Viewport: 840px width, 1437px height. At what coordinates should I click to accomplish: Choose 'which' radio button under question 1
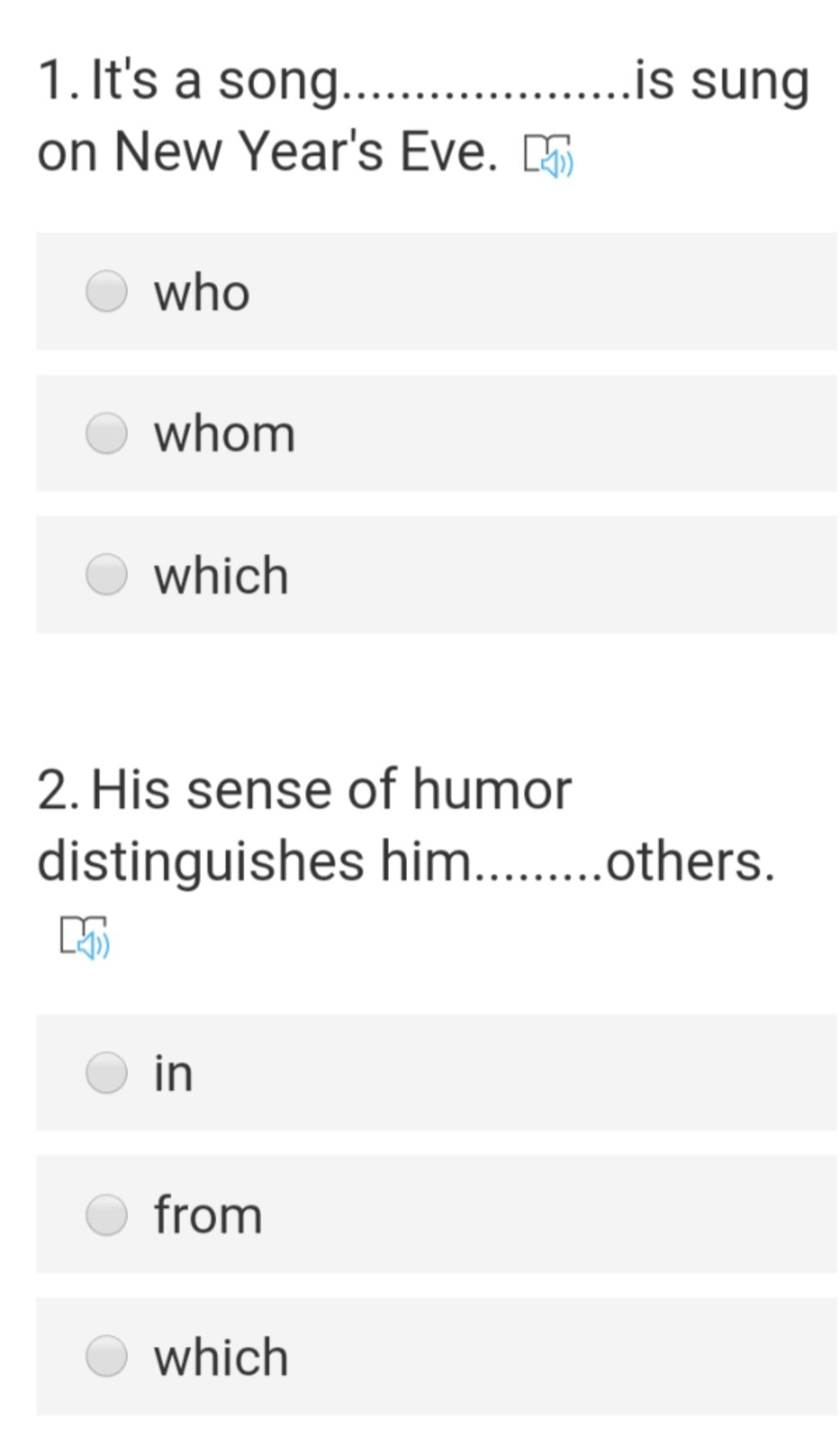point(107,574)
